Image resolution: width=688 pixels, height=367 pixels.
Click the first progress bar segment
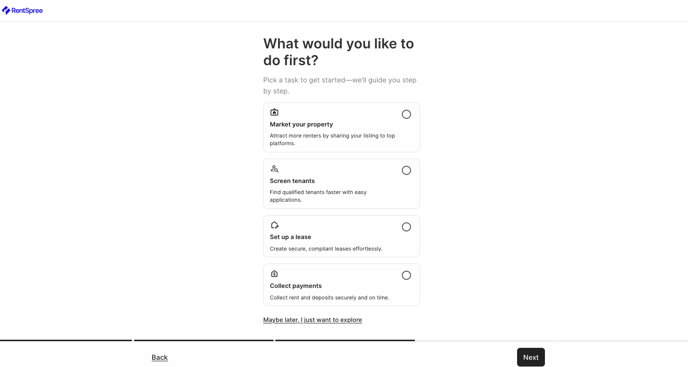point(66,340)
